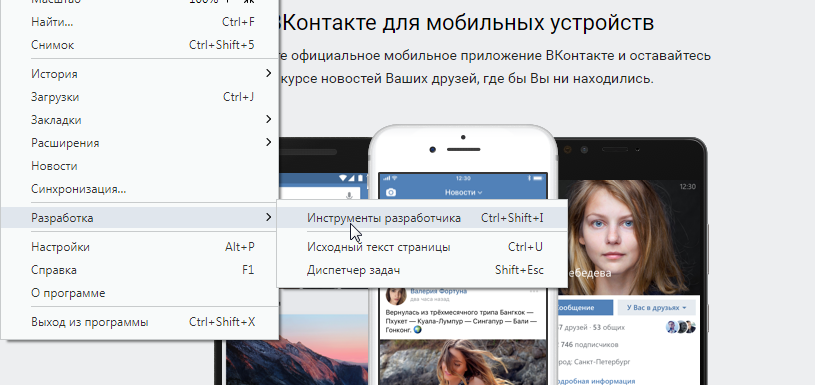Screen dimensions: 815x385
Task: Select the О программе menu item
Action: click(139, 293)
